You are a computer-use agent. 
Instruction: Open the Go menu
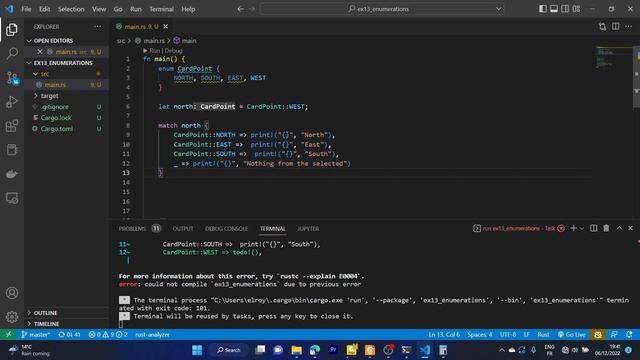click(x=118, y=9)
